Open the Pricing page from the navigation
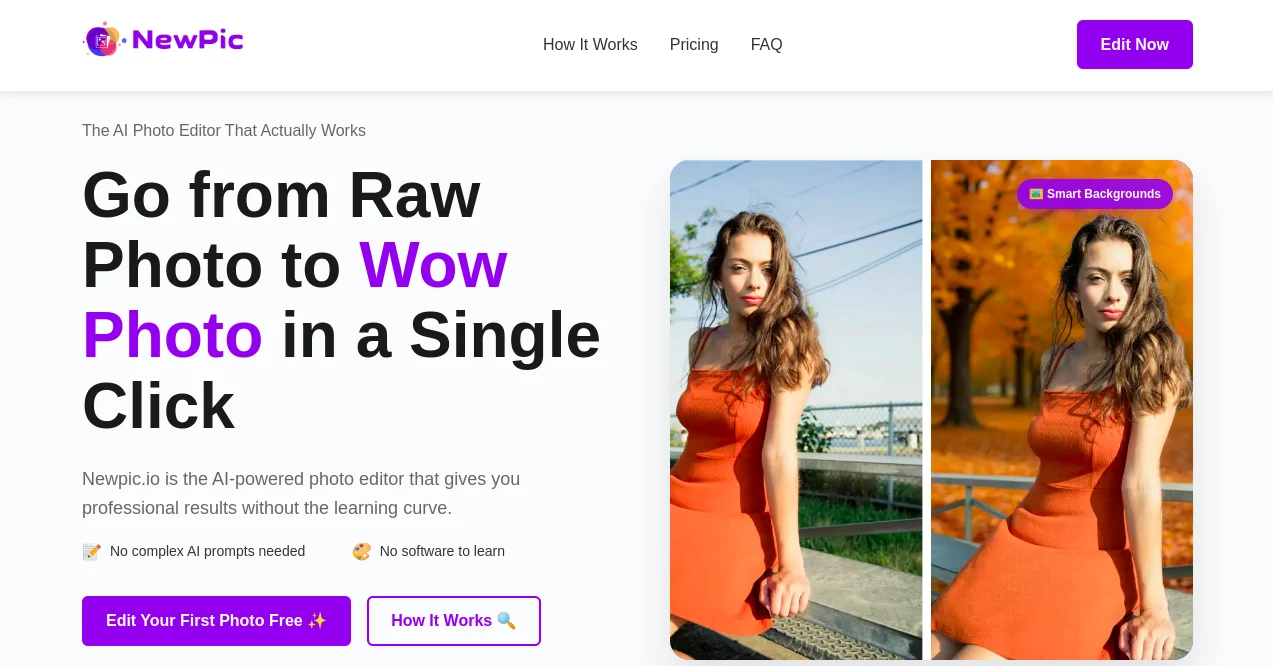 [x=694, y=44]
